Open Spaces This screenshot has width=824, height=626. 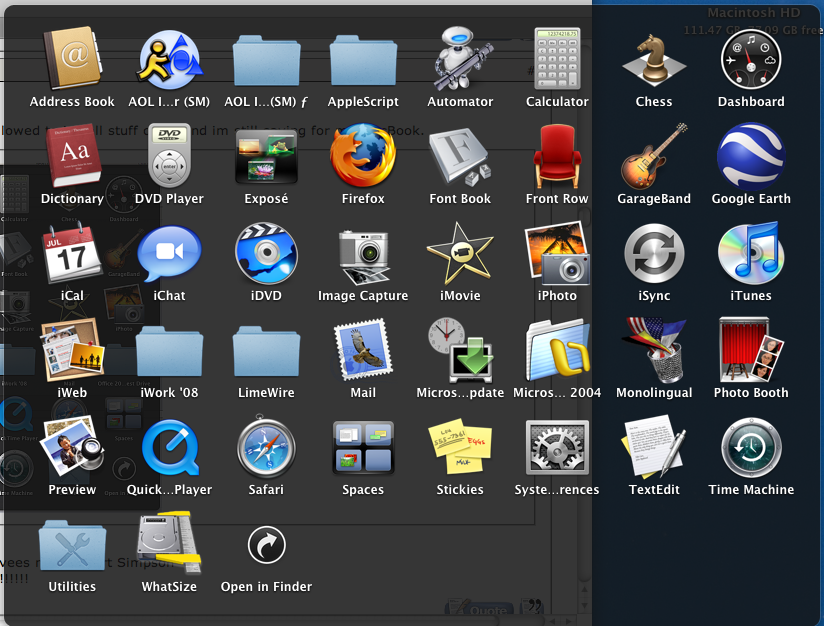[363, 447]
